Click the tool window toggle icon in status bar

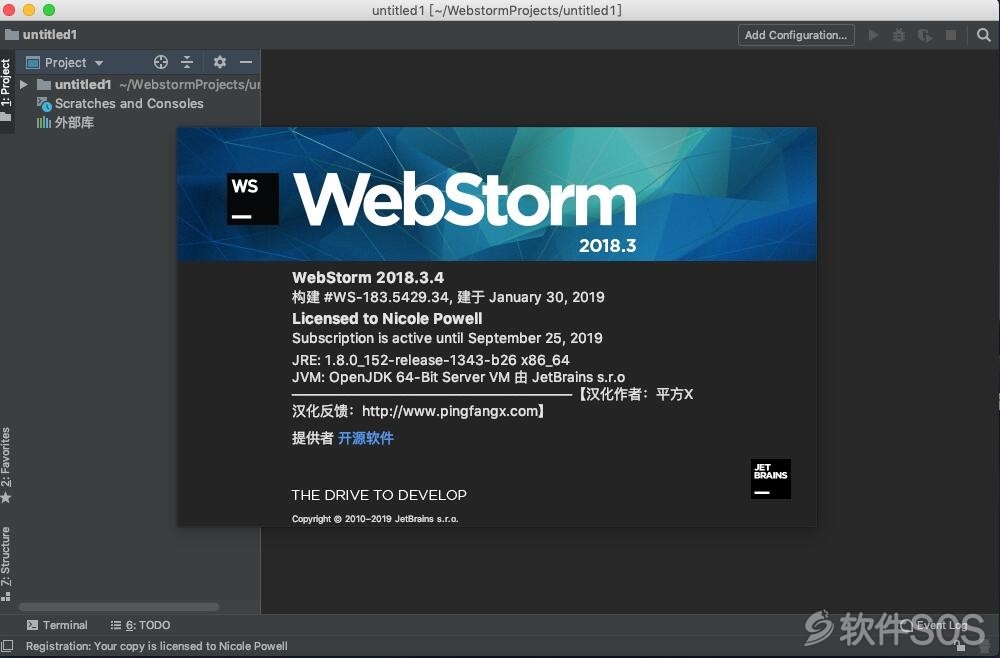point(8,646)
